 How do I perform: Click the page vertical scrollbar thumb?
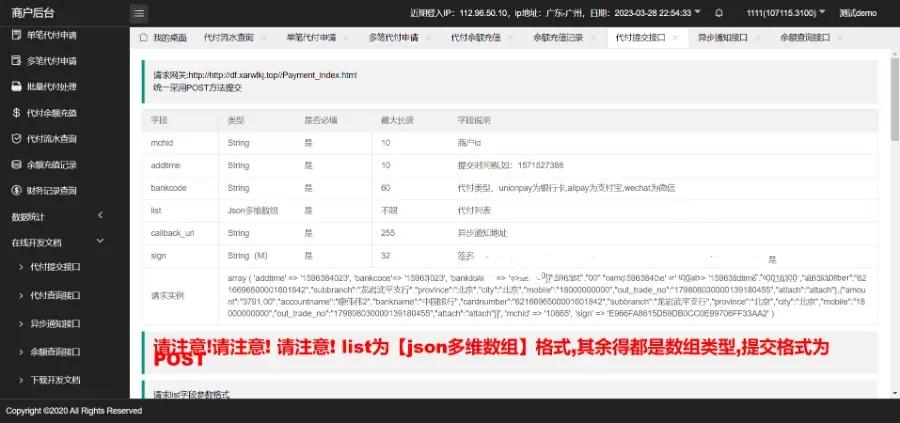tap(894, 98)
